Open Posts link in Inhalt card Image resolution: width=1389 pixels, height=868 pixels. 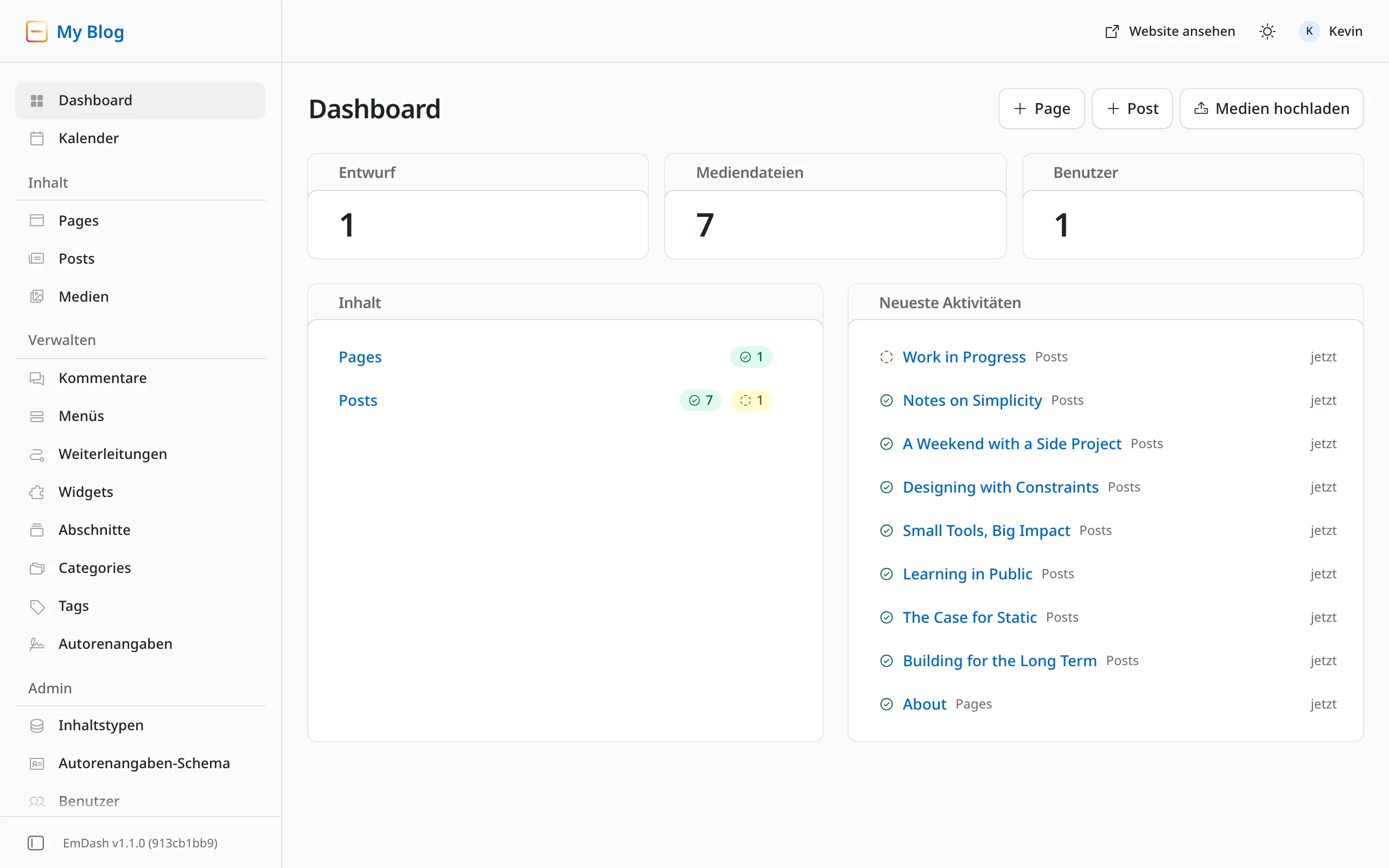click(358, 401)
